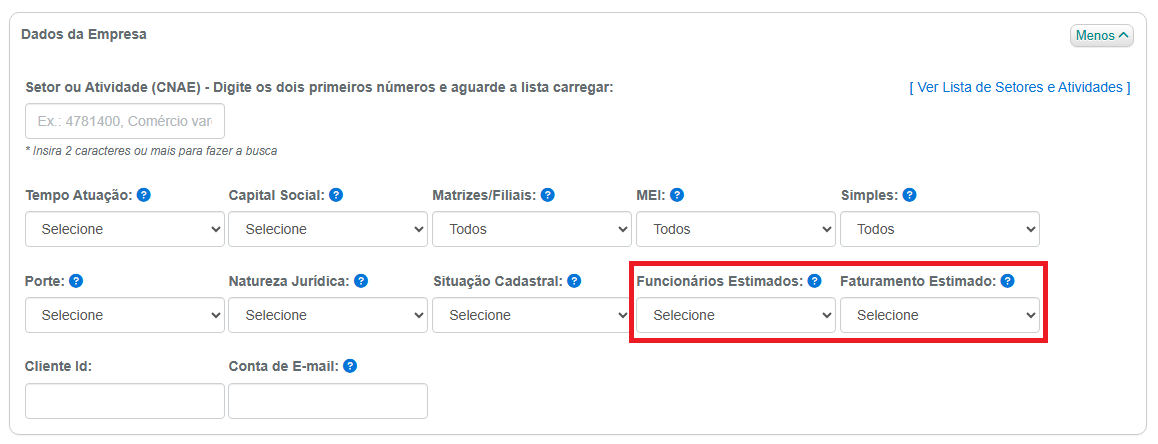Collapse the panel with Menos button
This screenshot has width=1158, height=444.
(1102, 35)
